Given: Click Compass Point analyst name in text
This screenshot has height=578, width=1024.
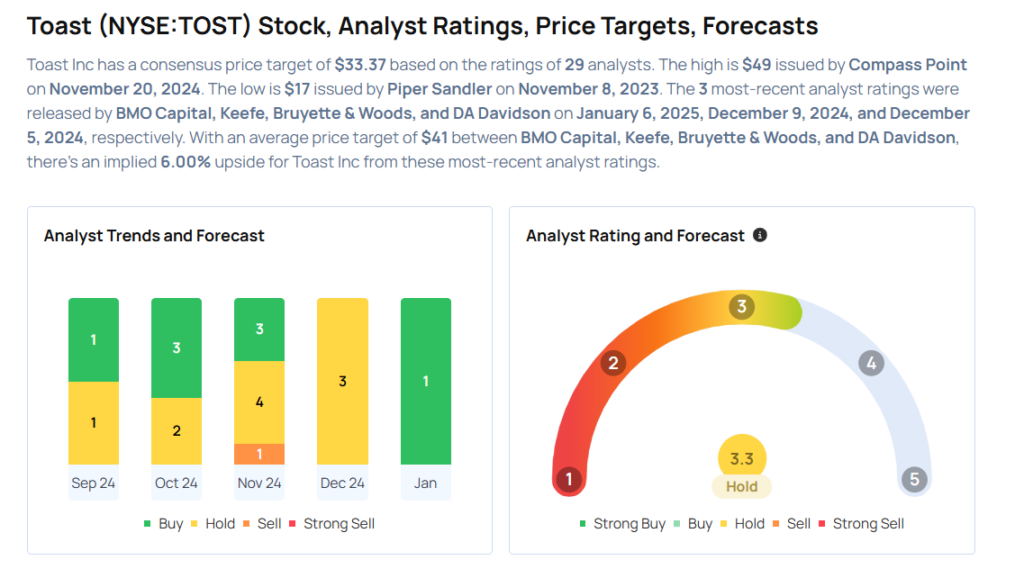Looking at the screenshot, I should (x=908, y=64).
